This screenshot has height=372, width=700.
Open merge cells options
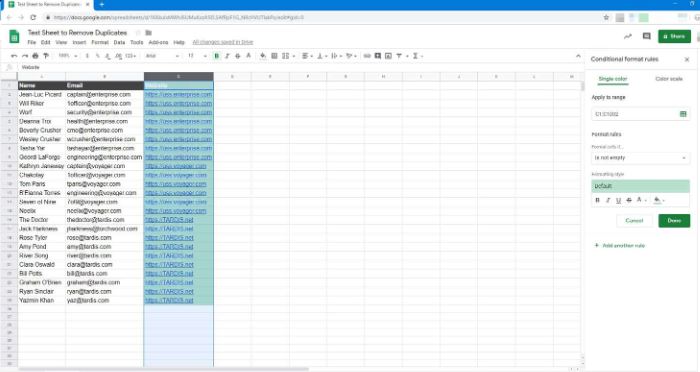288,56
